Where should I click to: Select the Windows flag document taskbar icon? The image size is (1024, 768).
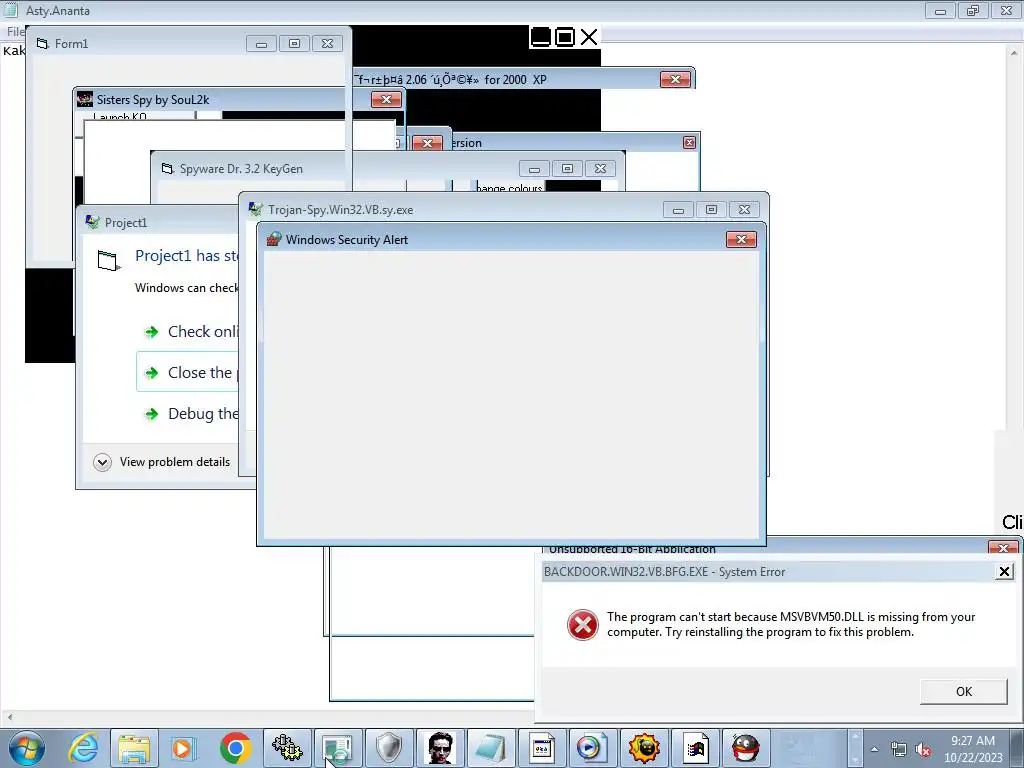[695, 748]
